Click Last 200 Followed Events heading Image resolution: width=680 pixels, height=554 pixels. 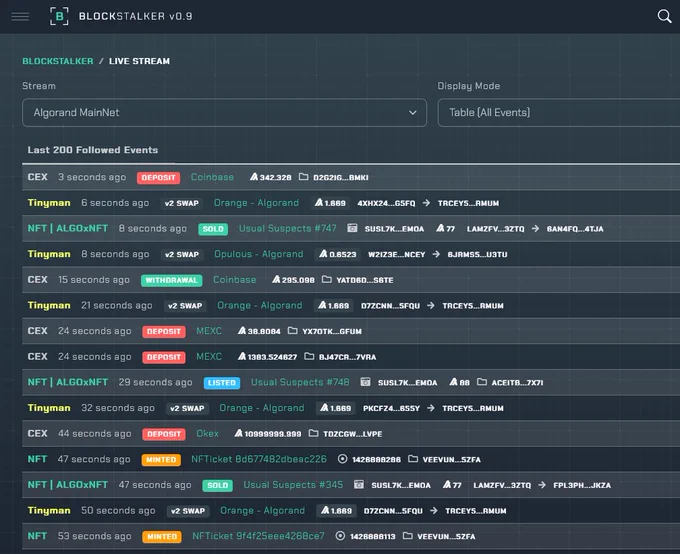click(93, 150)
